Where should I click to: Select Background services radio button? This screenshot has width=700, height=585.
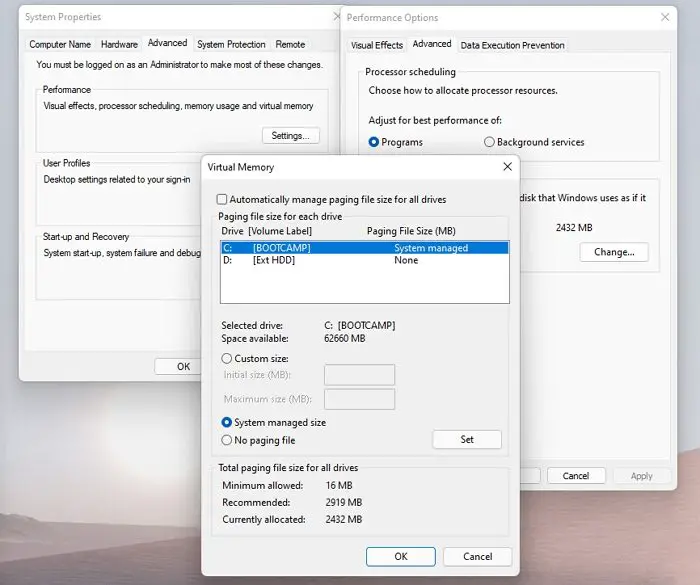coord(489,142)
